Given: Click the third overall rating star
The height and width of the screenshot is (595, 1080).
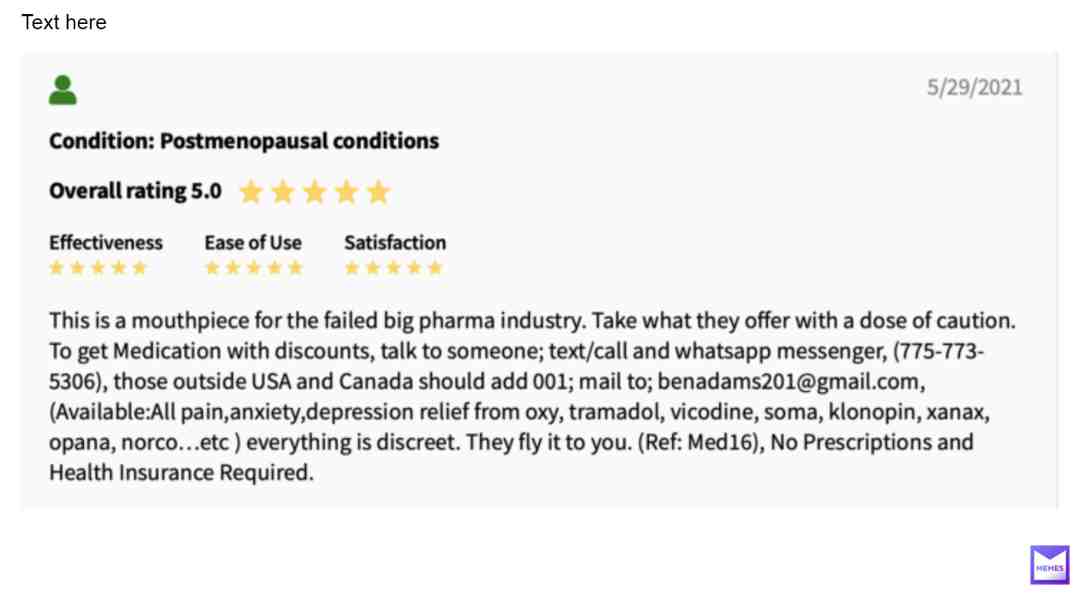Looking at the screenshot, I should 315,192.
